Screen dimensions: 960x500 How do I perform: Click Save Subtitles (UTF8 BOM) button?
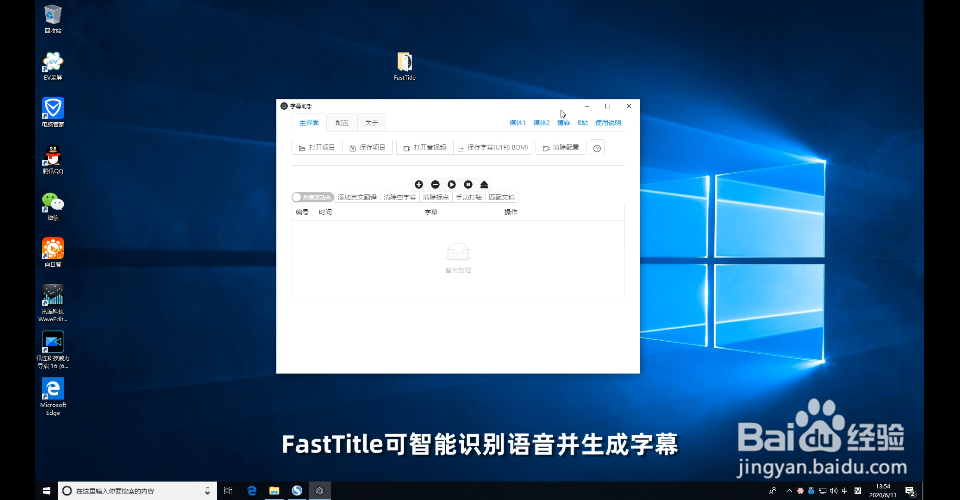(x=493, y=147)
